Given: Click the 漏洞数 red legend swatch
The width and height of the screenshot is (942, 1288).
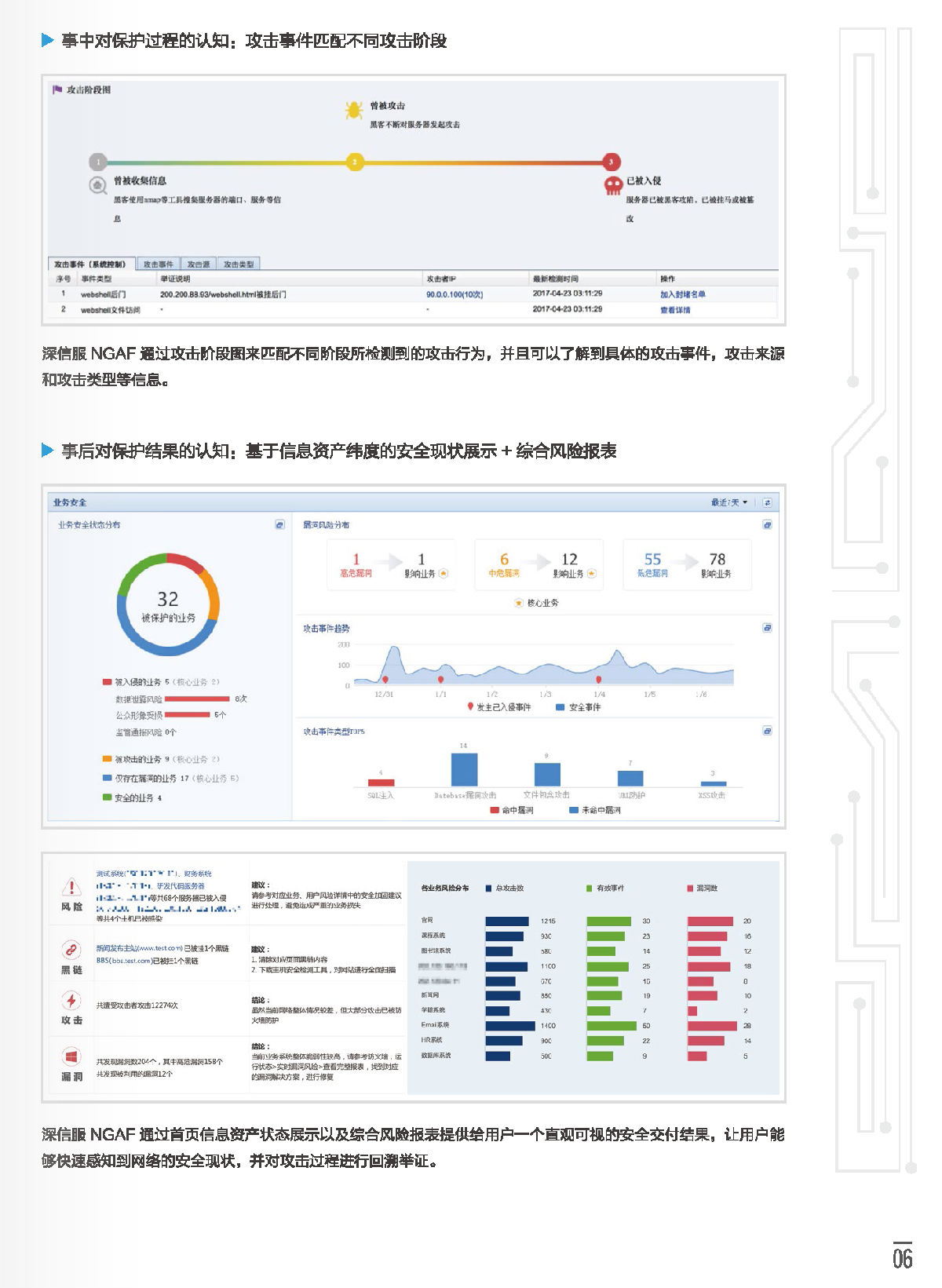Looking at the screenshot, I should (x=690, y=888).
